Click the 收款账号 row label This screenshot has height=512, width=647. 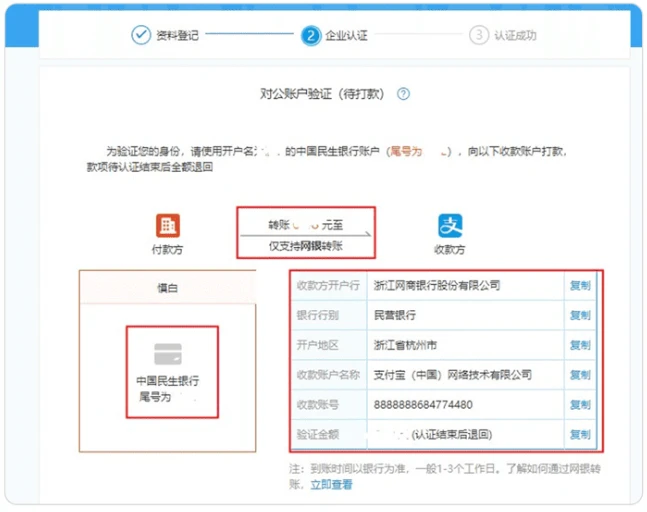318,405
